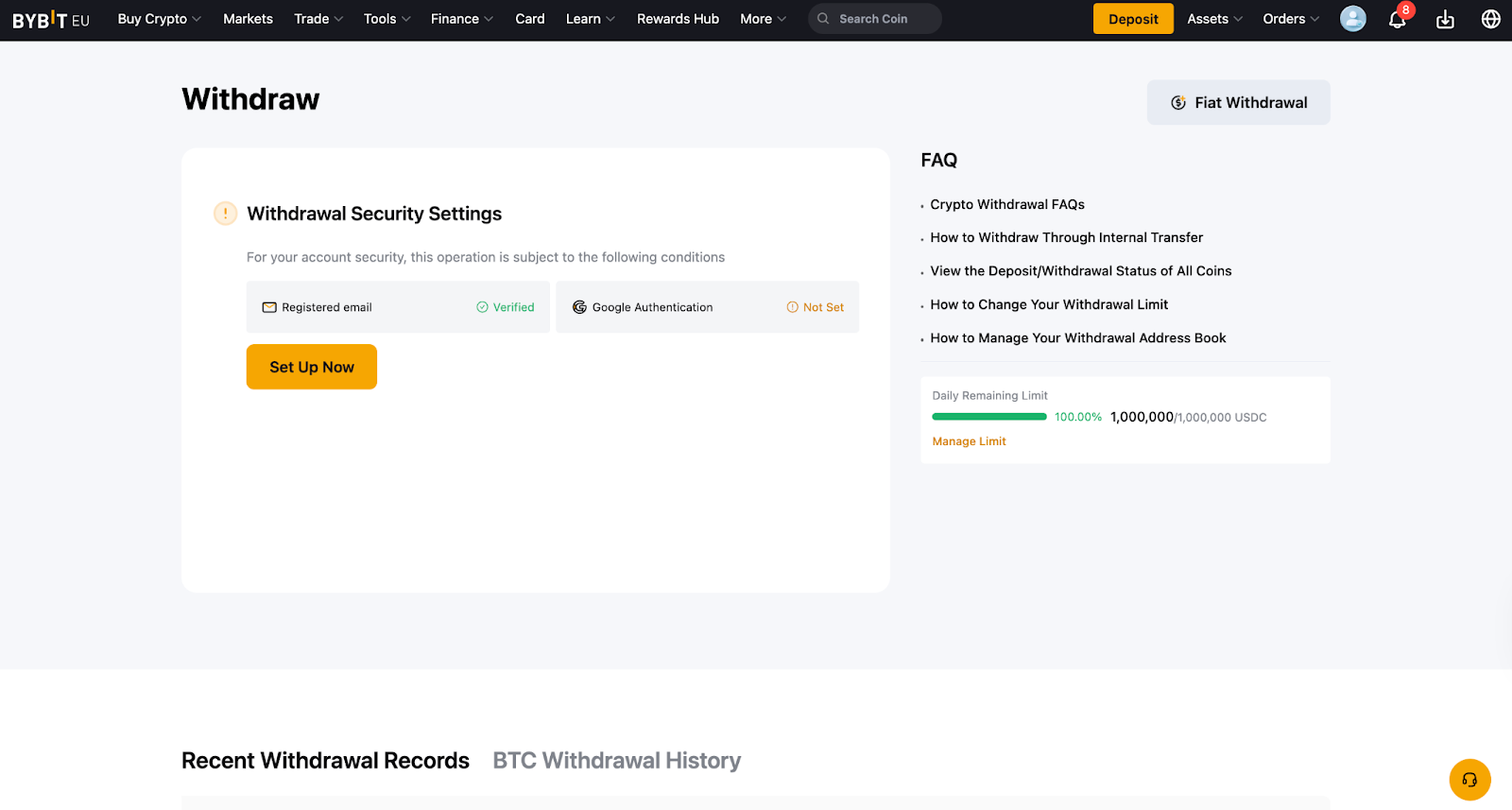Expand the Orders dropdown
This screenshot has width=1512, height=810.
point(1291,19)
